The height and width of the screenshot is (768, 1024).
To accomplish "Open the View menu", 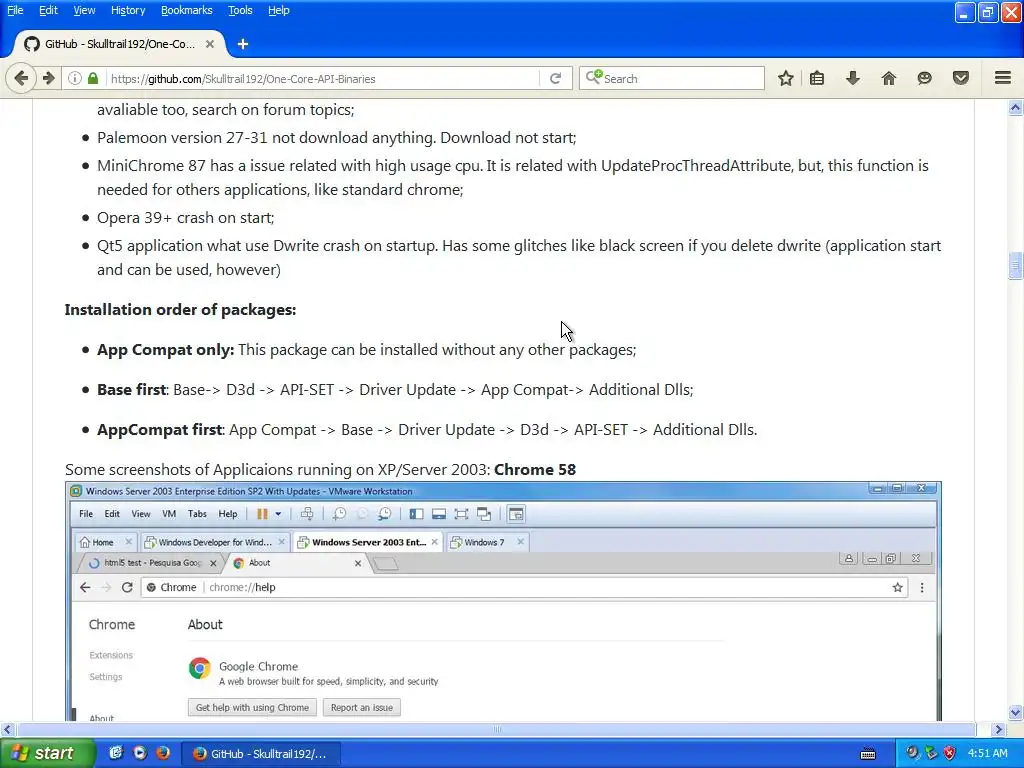I will [x=84, y=10].
